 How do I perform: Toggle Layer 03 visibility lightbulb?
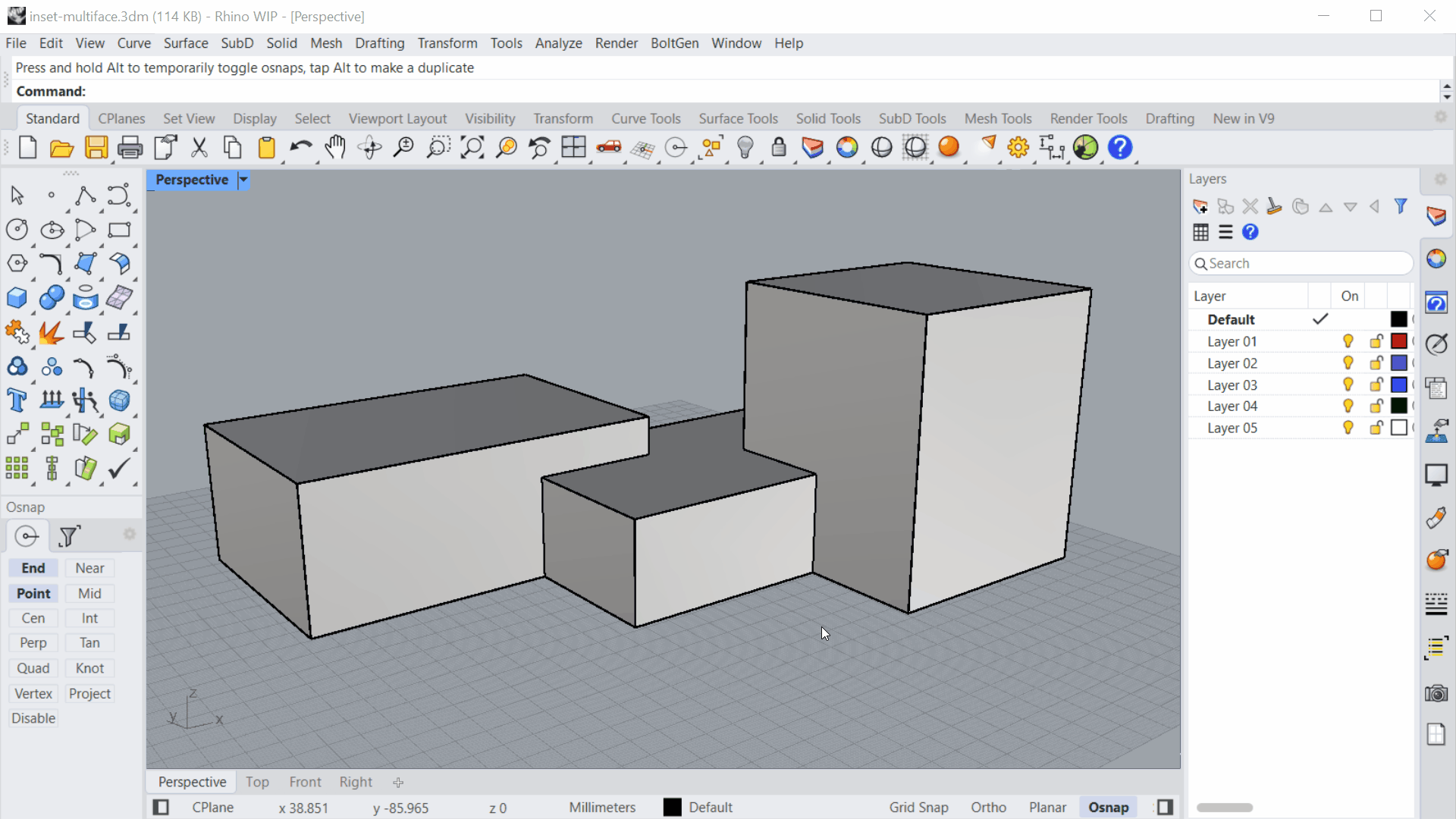click(1348, 384)
